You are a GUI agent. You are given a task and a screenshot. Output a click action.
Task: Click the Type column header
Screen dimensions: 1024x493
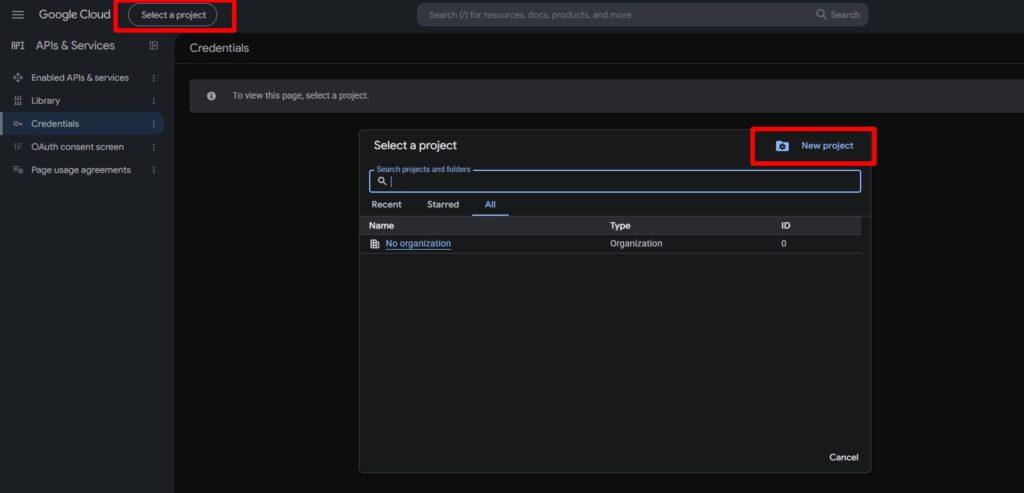click(620, 226)
